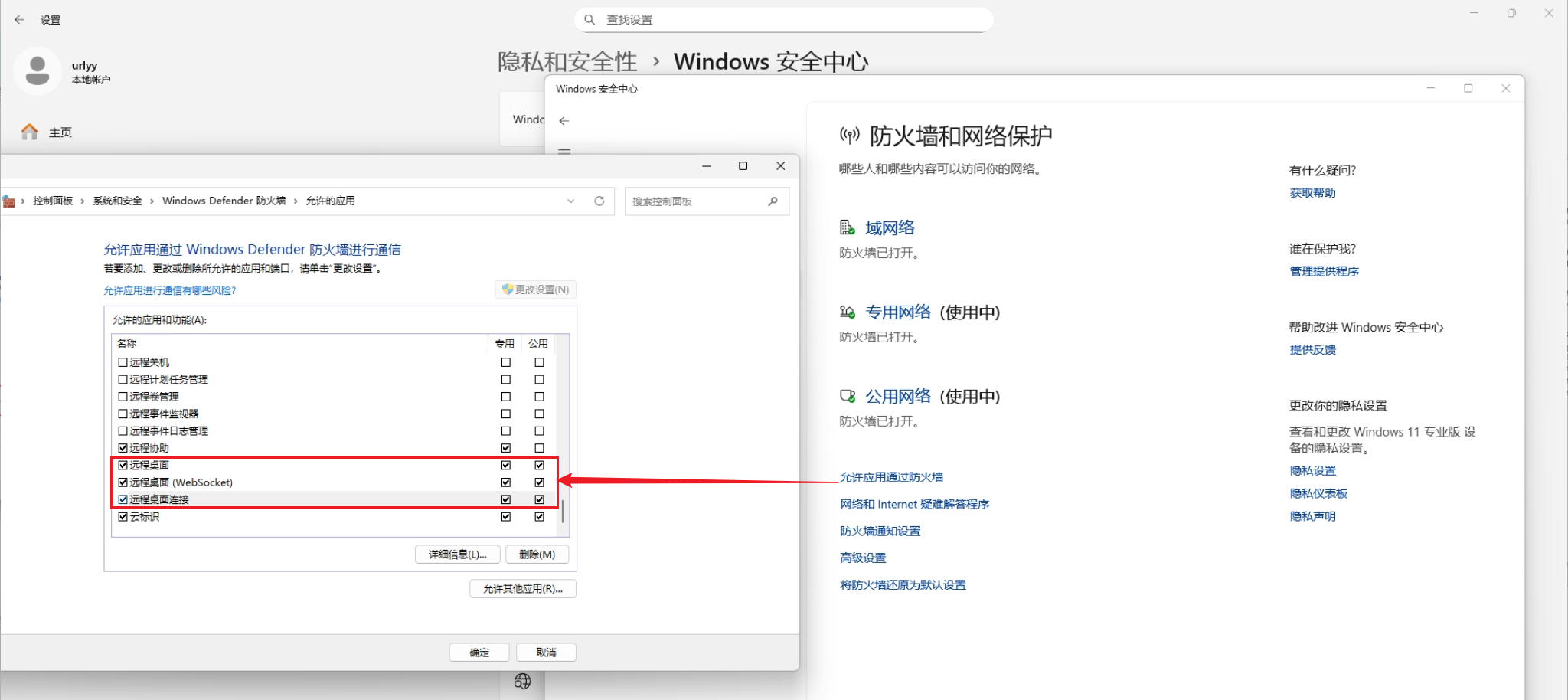The image size is (1568, 700).
Task: Click the shield icon on 更改设置 button
Action: point(507,289)
